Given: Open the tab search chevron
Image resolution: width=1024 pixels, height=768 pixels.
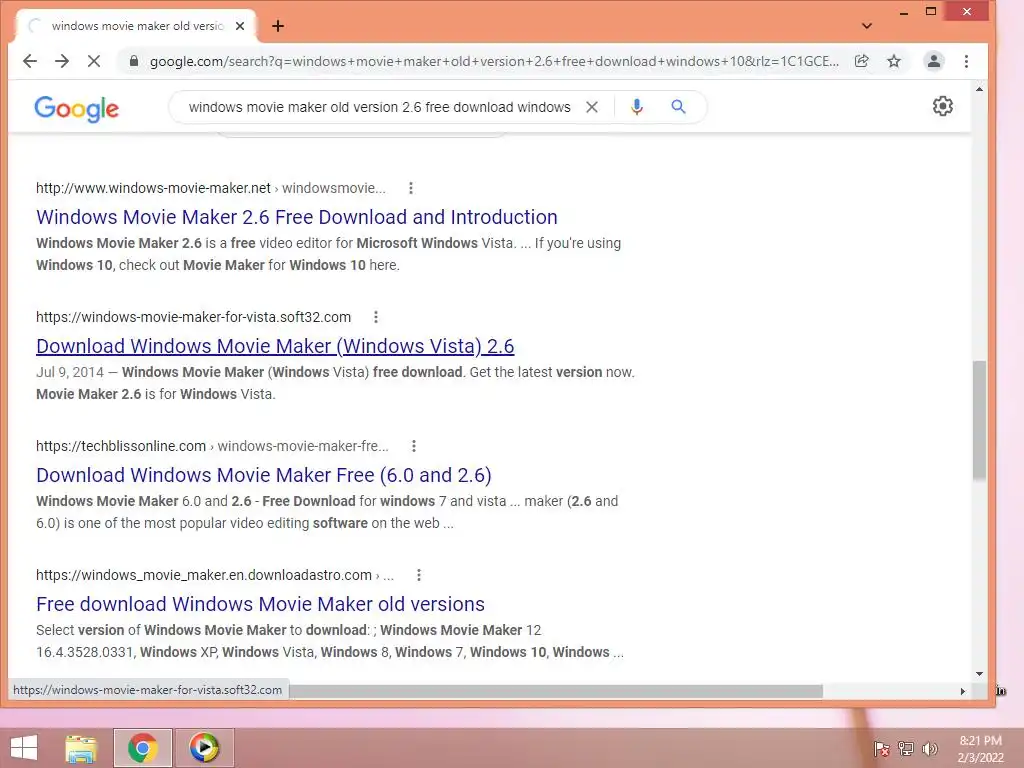Looking at the screenshot, I should pyautogui.click(x=867, y=26).
